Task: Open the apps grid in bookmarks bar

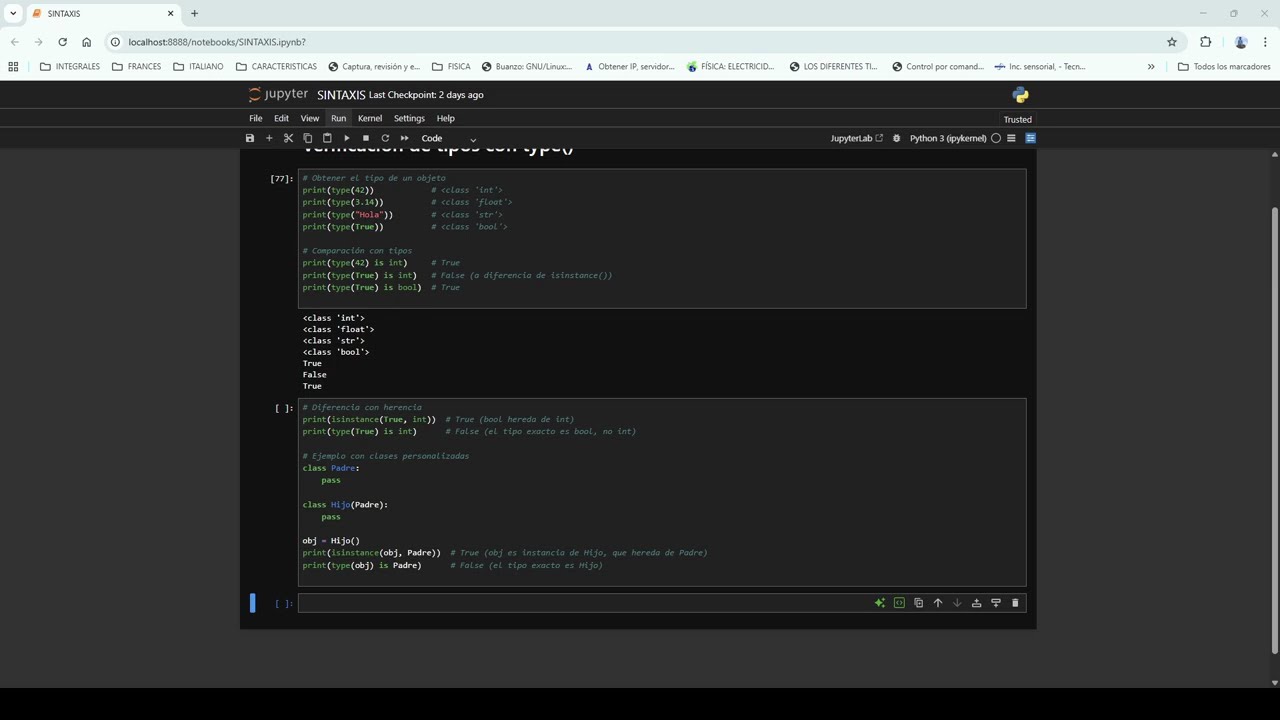Action: (13, 67)
